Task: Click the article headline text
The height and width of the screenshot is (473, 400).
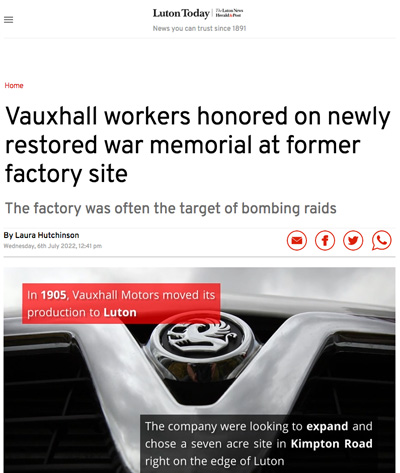Action: [197, 145]
